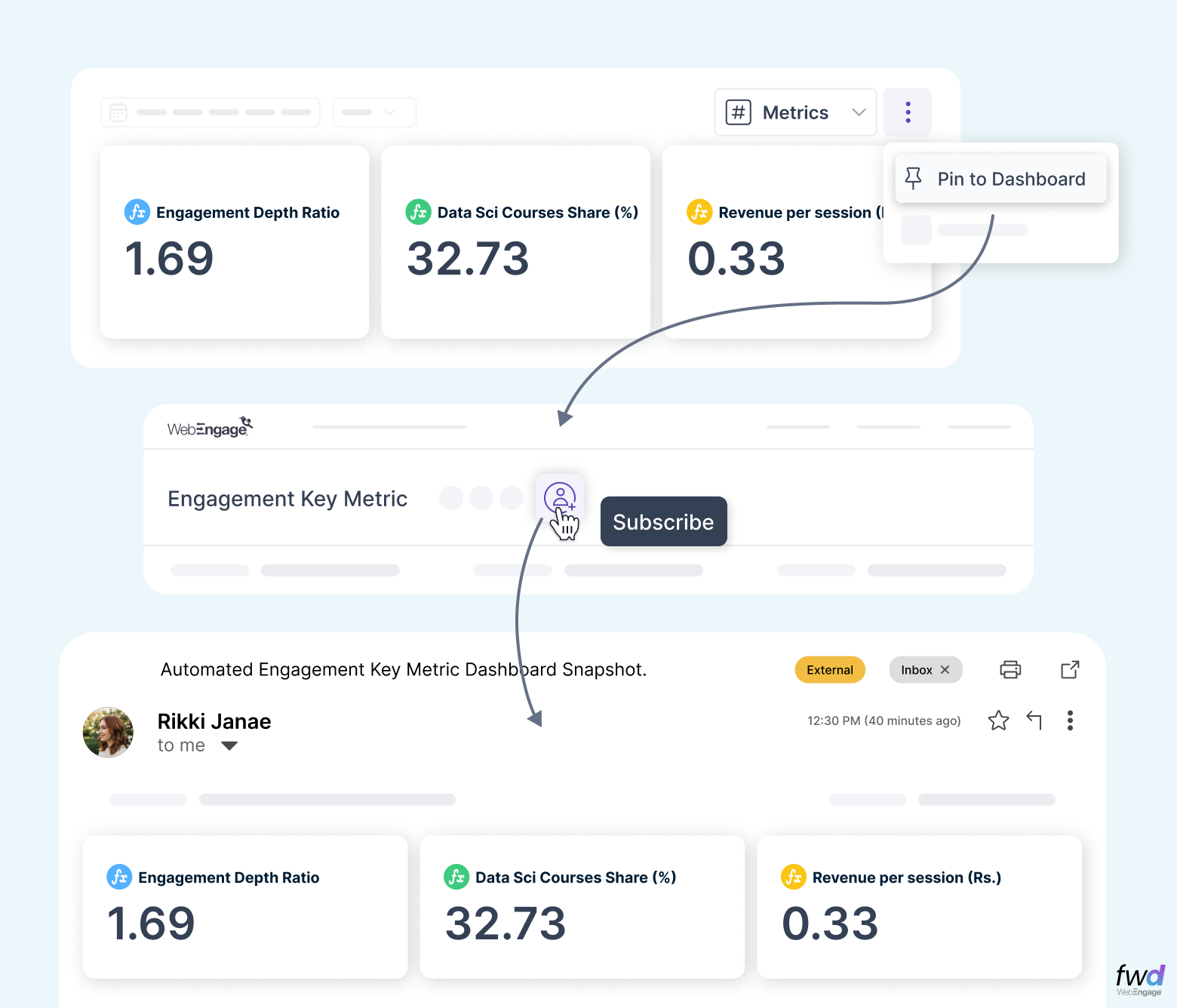Click the calendar date range field

pos(210,112)
